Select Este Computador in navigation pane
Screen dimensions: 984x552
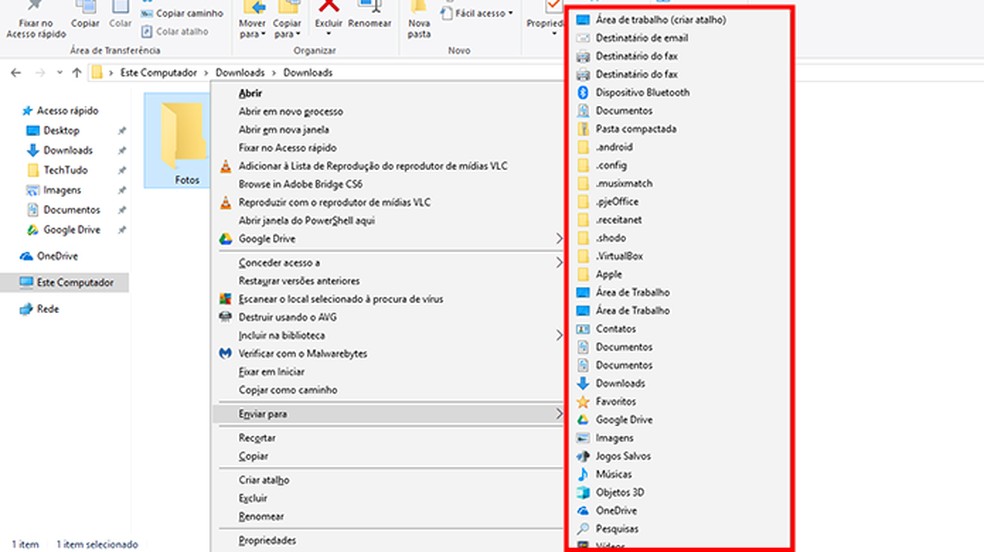tap(67, 282)
